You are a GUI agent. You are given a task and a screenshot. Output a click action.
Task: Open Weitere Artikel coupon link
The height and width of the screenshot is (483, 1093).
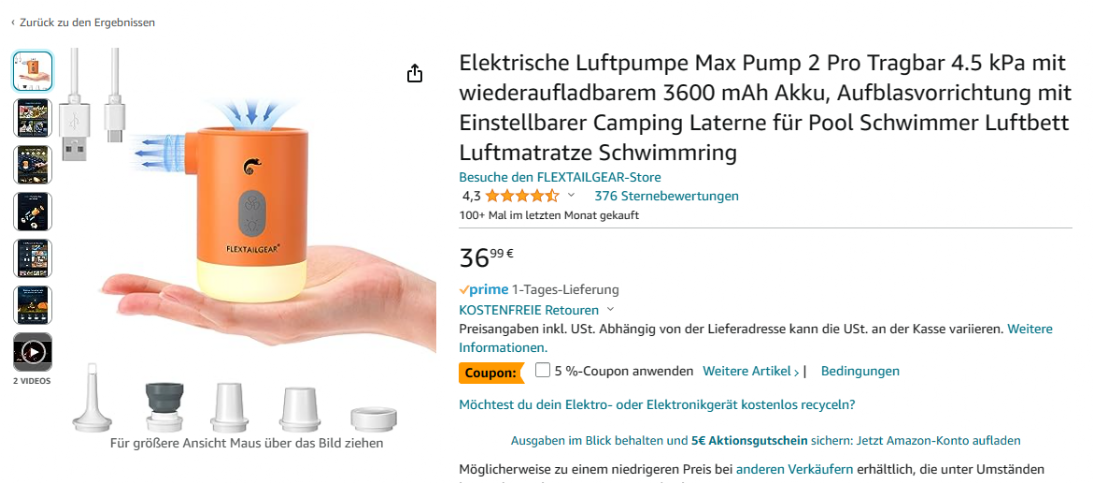[x=751, y=371]
